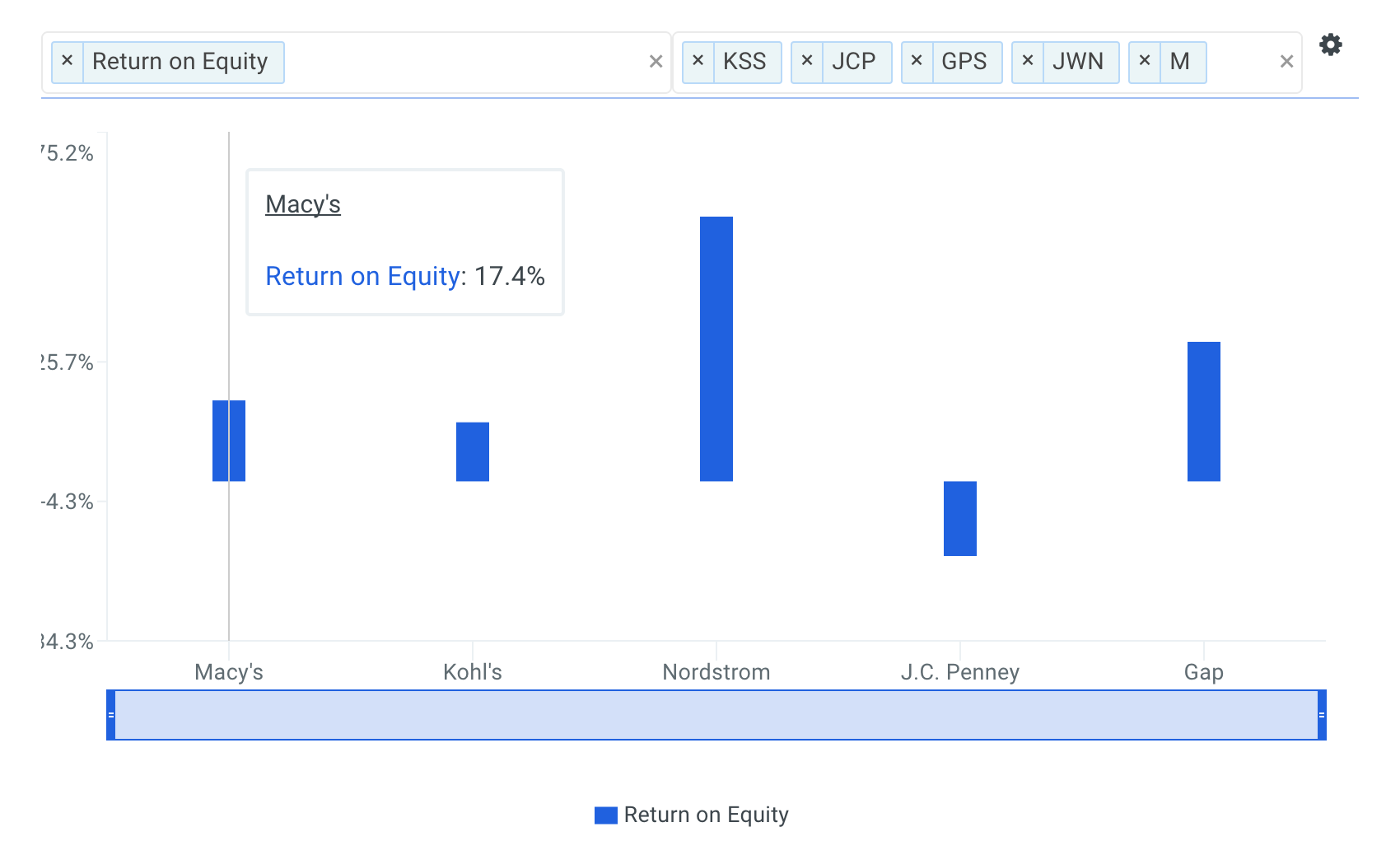Screen dimensions: 1400x855
Task: Remove the JCP ticker tag
Action: click(x=807, y=62)
